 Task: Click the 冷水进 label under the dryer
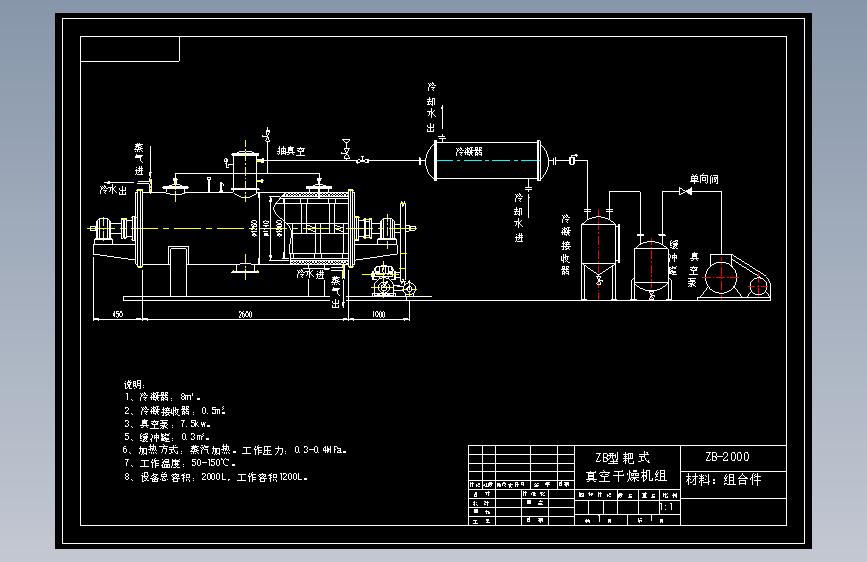311,274
